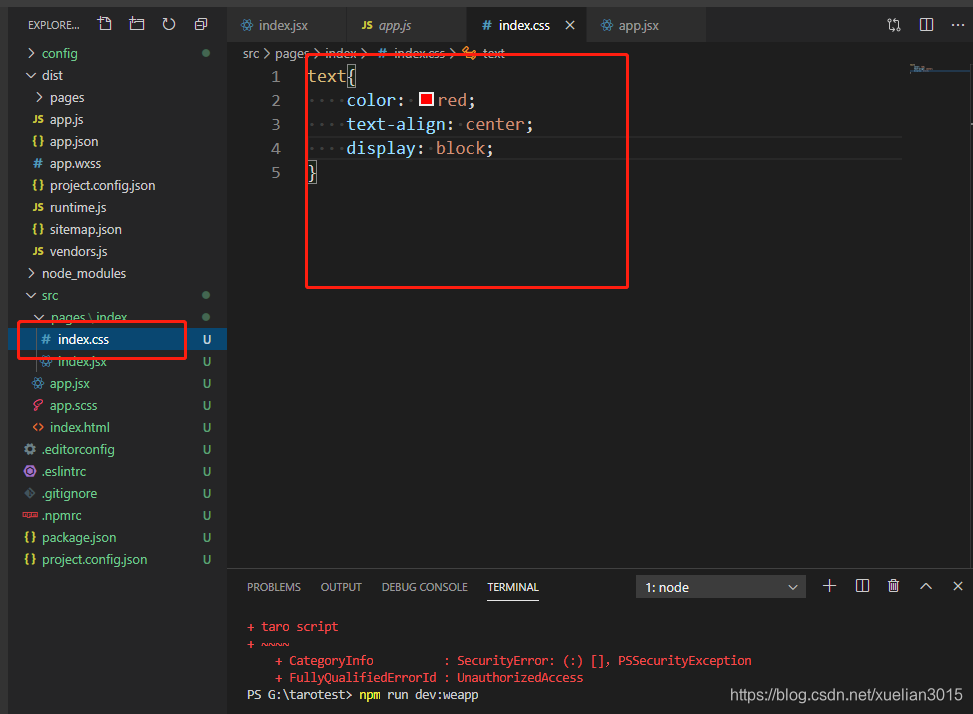
Task: Open root project.config.json file
Action: 118,560
